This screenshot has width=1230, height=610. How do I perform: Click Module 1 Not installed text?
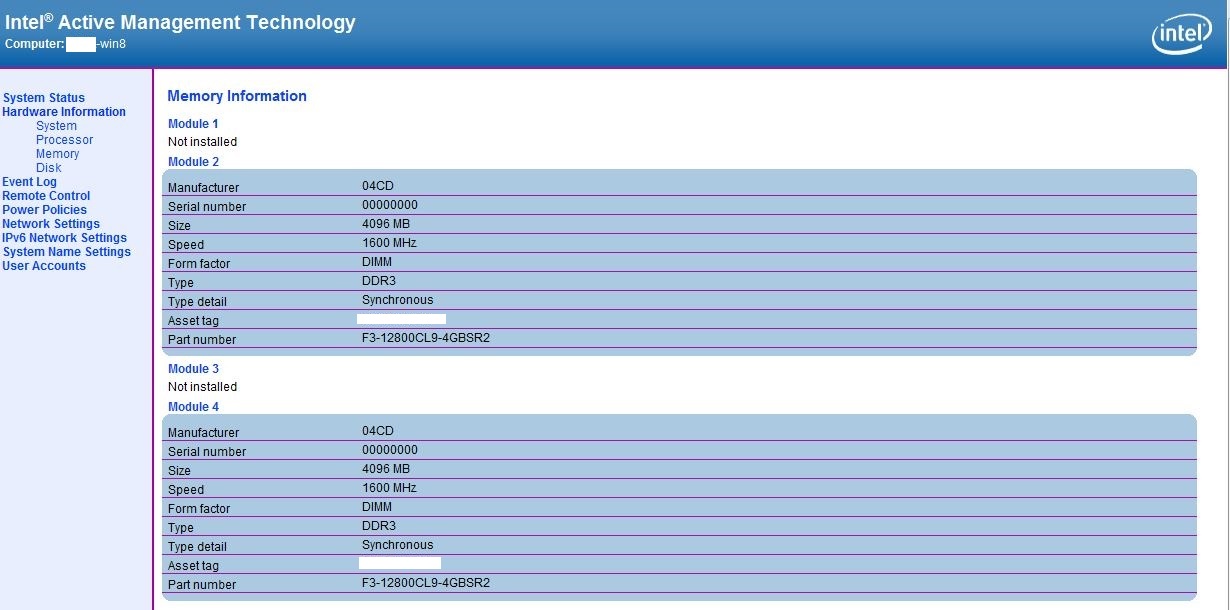(202, 142)
